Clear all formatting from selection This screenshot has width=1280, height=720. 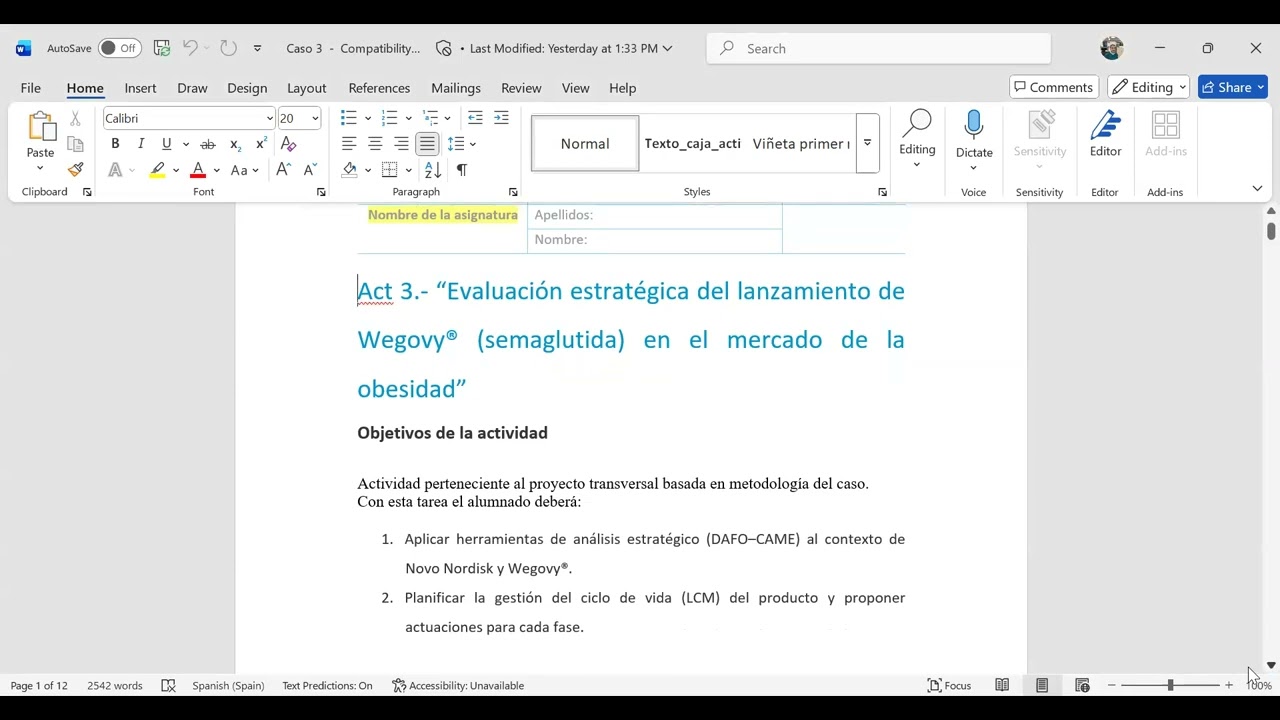(289, 144)
